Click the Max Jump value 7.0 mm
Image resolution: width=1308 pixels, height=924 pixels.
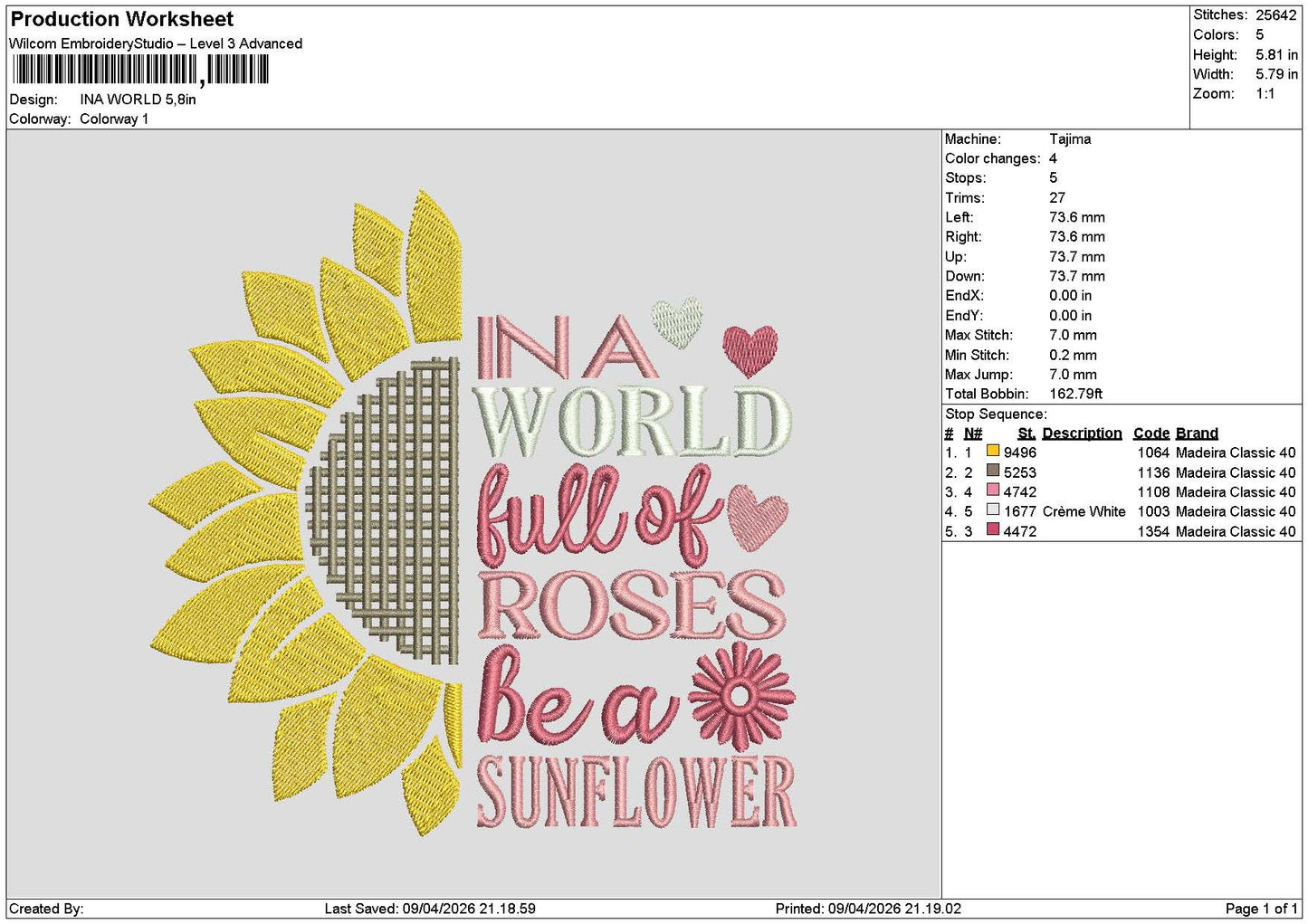[x=1073, y=375]
